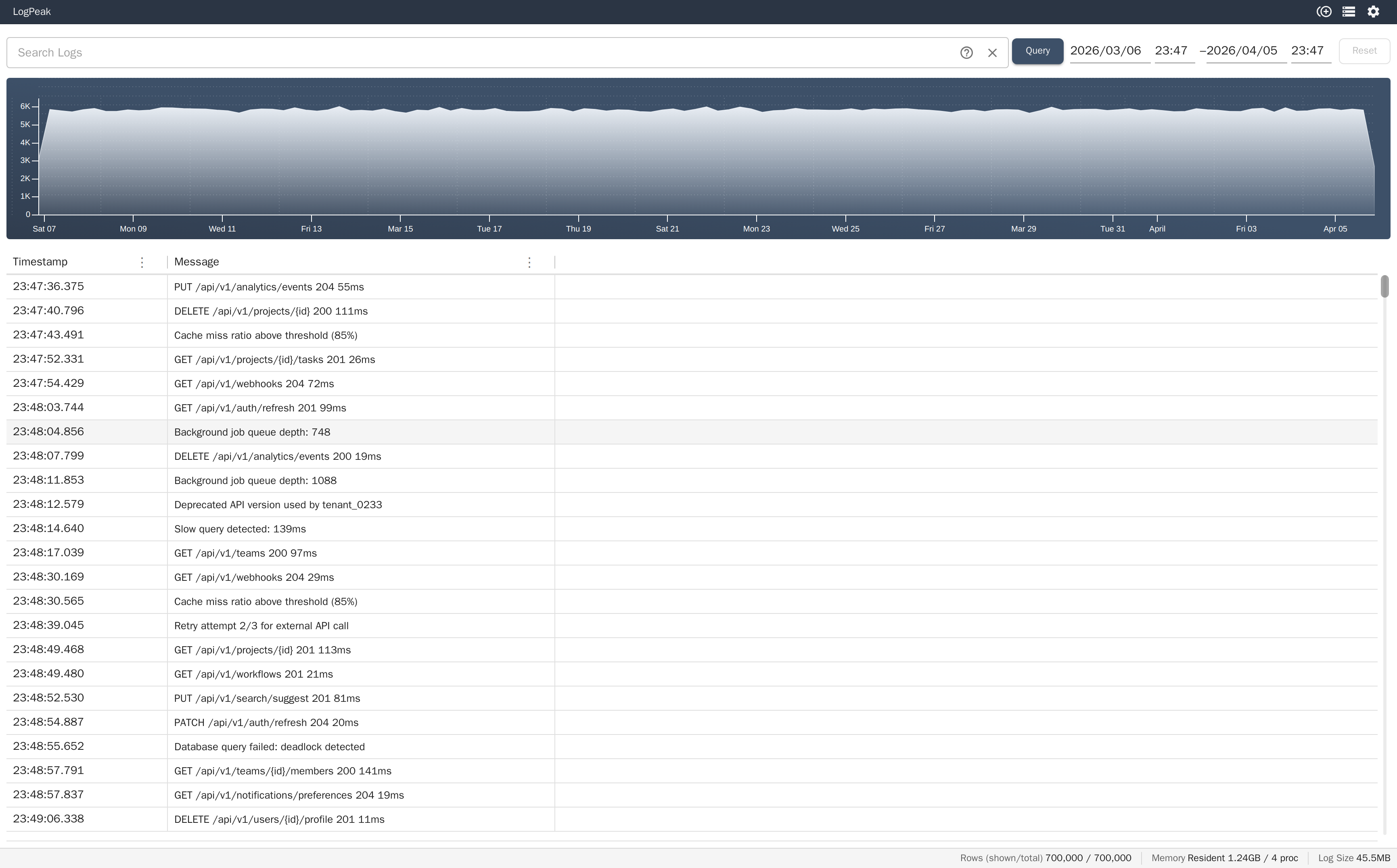Edit the start time 23:47 field
This screenshot has width=1397, height=868.
pyautogui.click(x=1174, y=51)
